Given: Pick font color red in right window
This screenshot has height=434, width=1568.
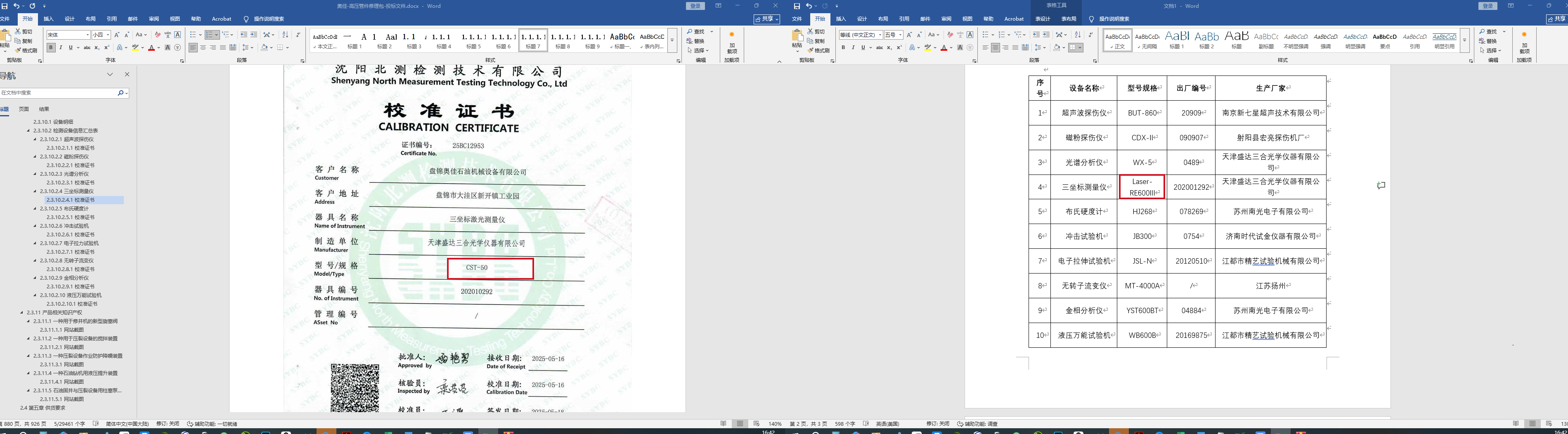Looking at the screenshot, I should pos(944,47).
